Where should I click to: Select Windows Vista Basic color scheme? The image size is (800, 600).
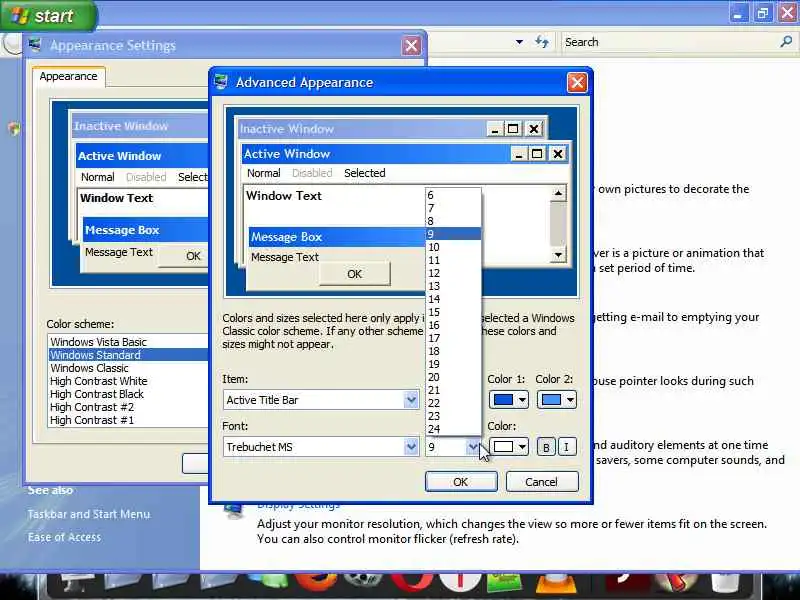click(x=128, y=342)
